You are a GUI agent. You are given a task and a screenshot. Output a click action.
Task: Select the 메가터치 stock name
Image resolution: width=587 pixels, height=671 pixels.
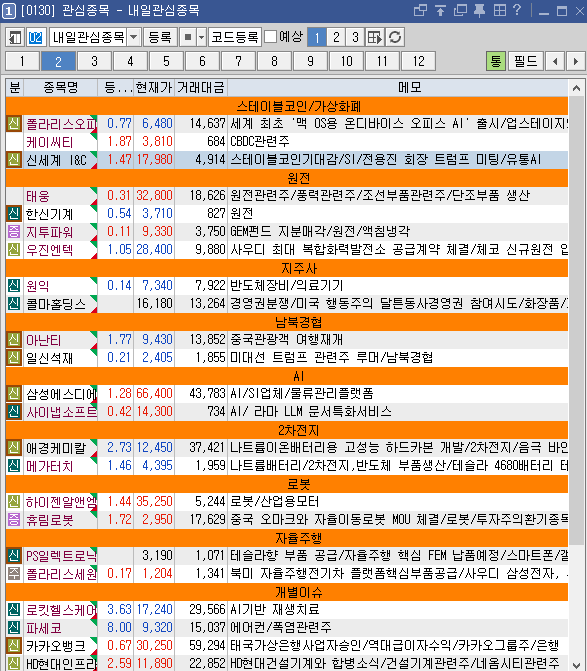(x=50, y=466)
